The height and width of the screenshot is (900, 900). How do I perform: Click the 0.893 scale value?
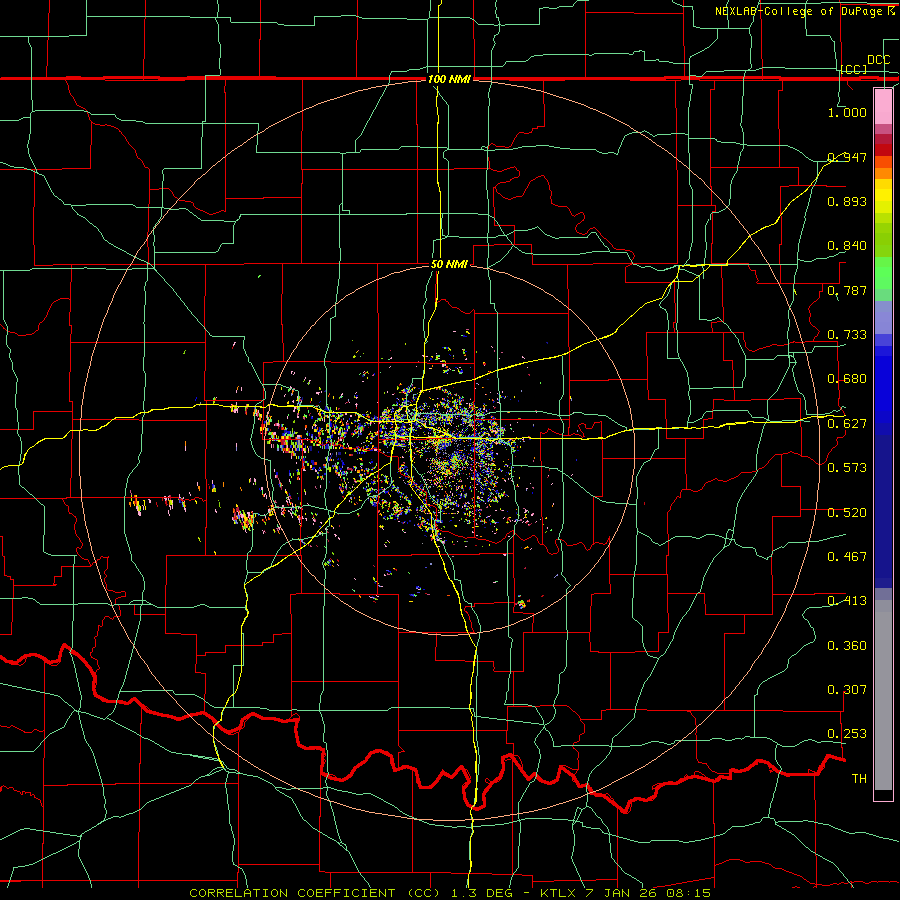tap(847, 201)
